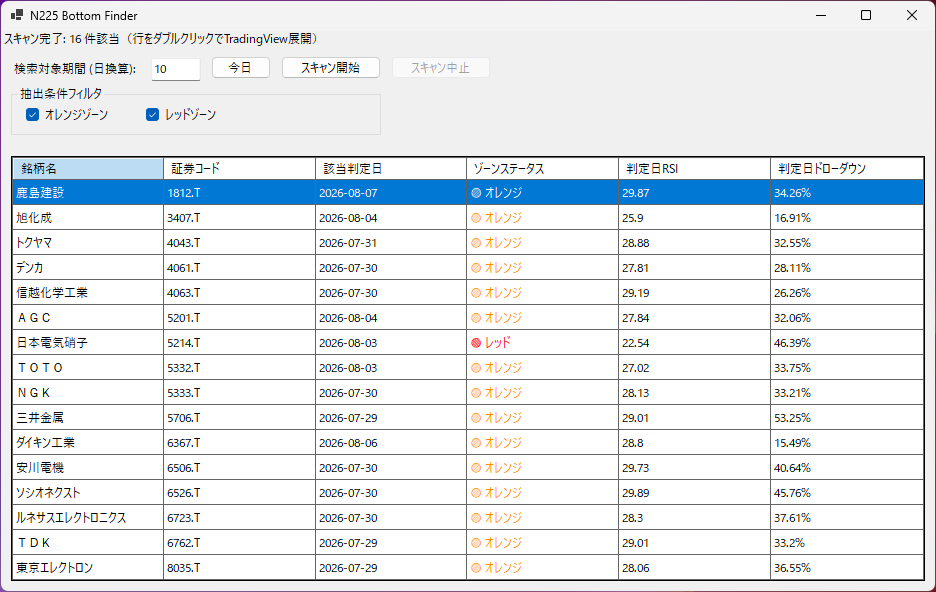Select the ＴＤＫ row

[468, 543]
